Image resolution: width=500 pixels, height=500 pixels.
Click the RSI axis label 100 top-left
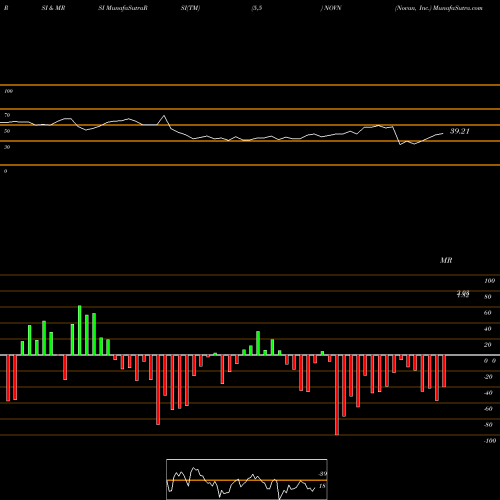[8, 91]
